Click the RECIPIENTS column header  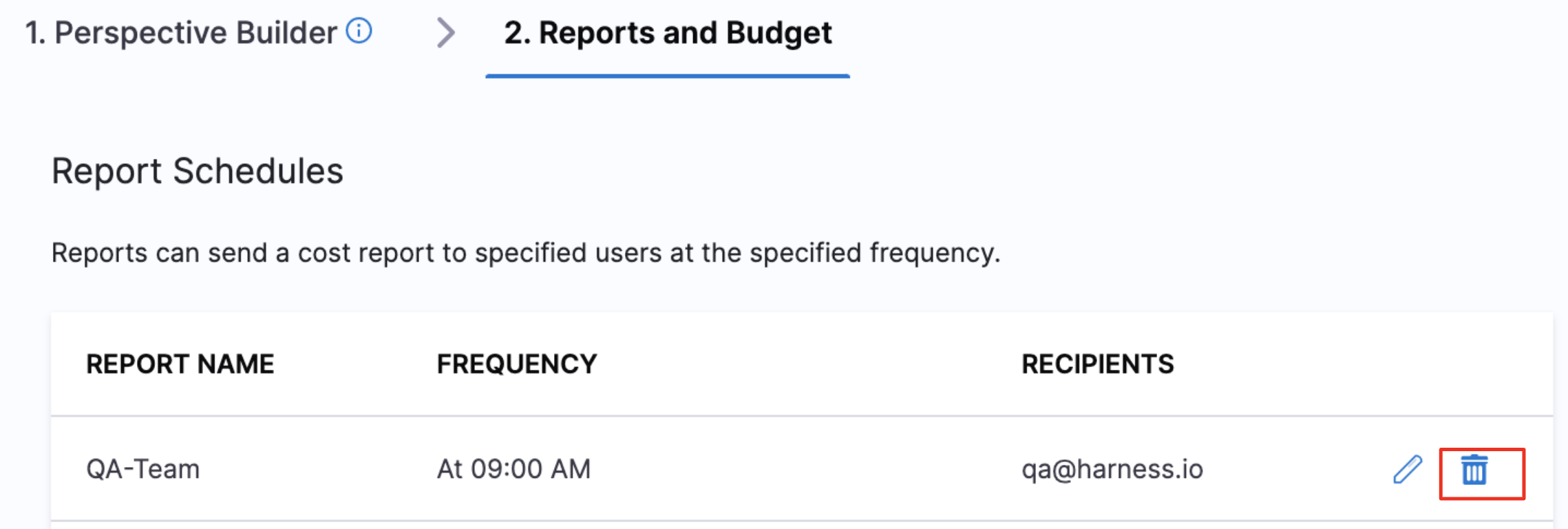(x=1098, y=364)
